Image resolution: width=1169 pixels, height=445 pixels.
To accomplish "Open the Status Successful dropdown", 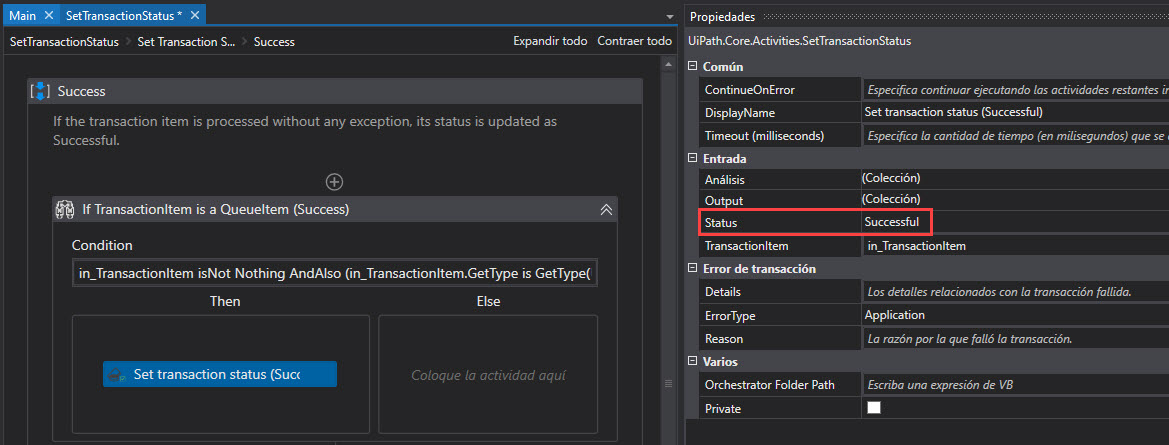I will pyautogui.click(x=1015, y=222).
